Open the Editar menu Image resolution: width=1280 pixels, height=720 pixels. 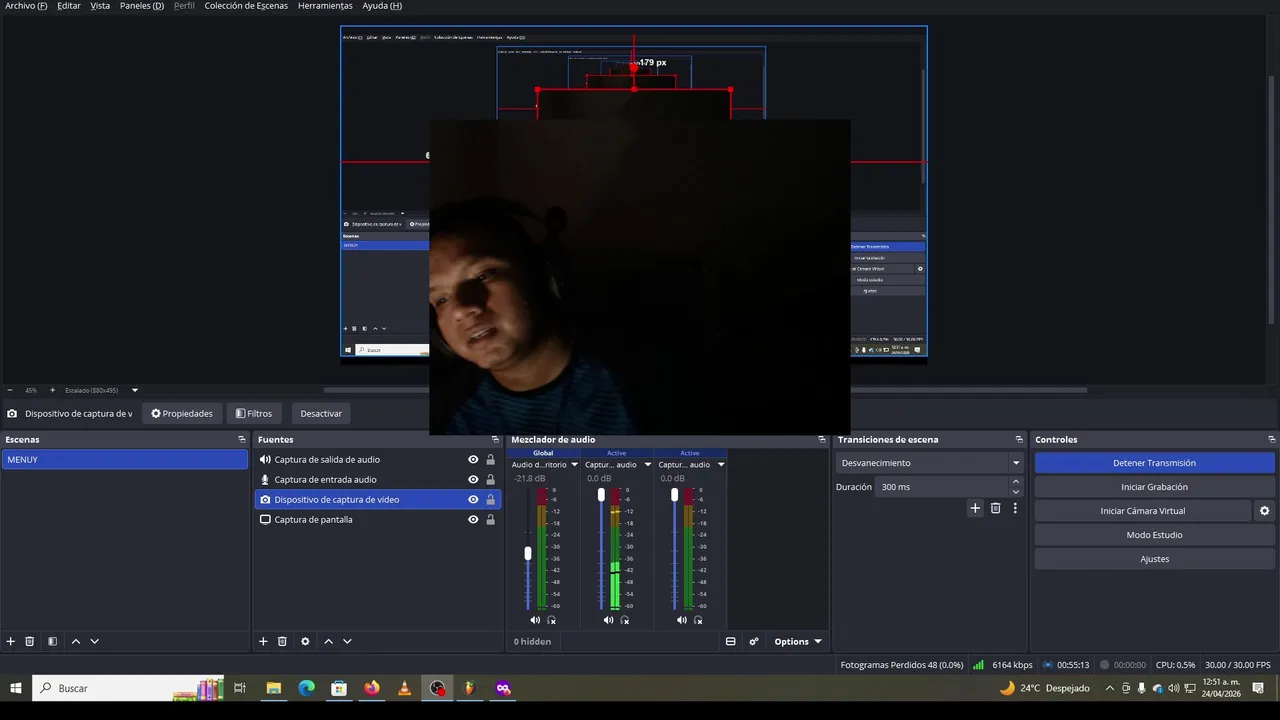[69, 6]
